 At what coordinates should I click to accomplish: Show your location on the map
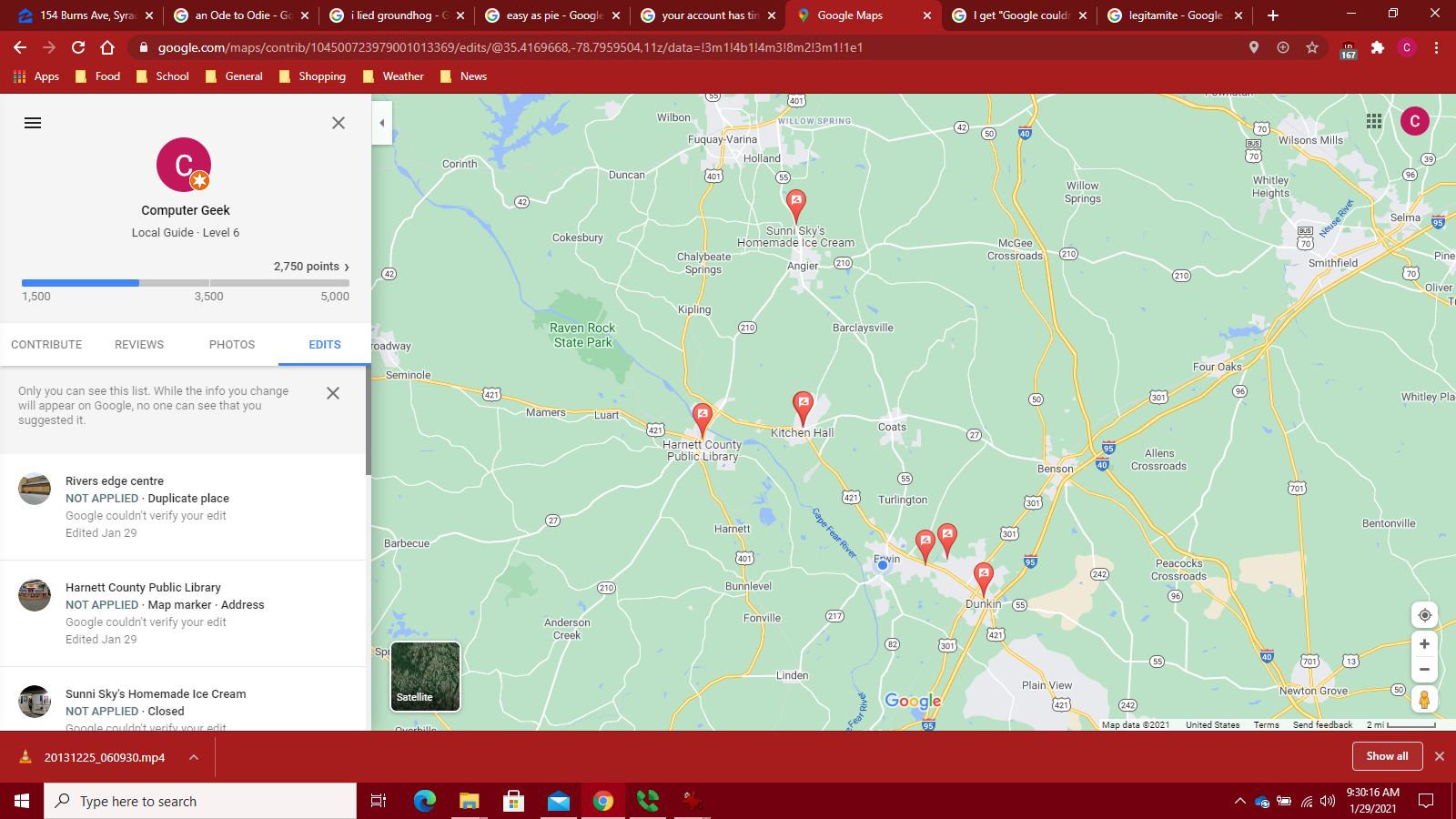(1425, 615)
